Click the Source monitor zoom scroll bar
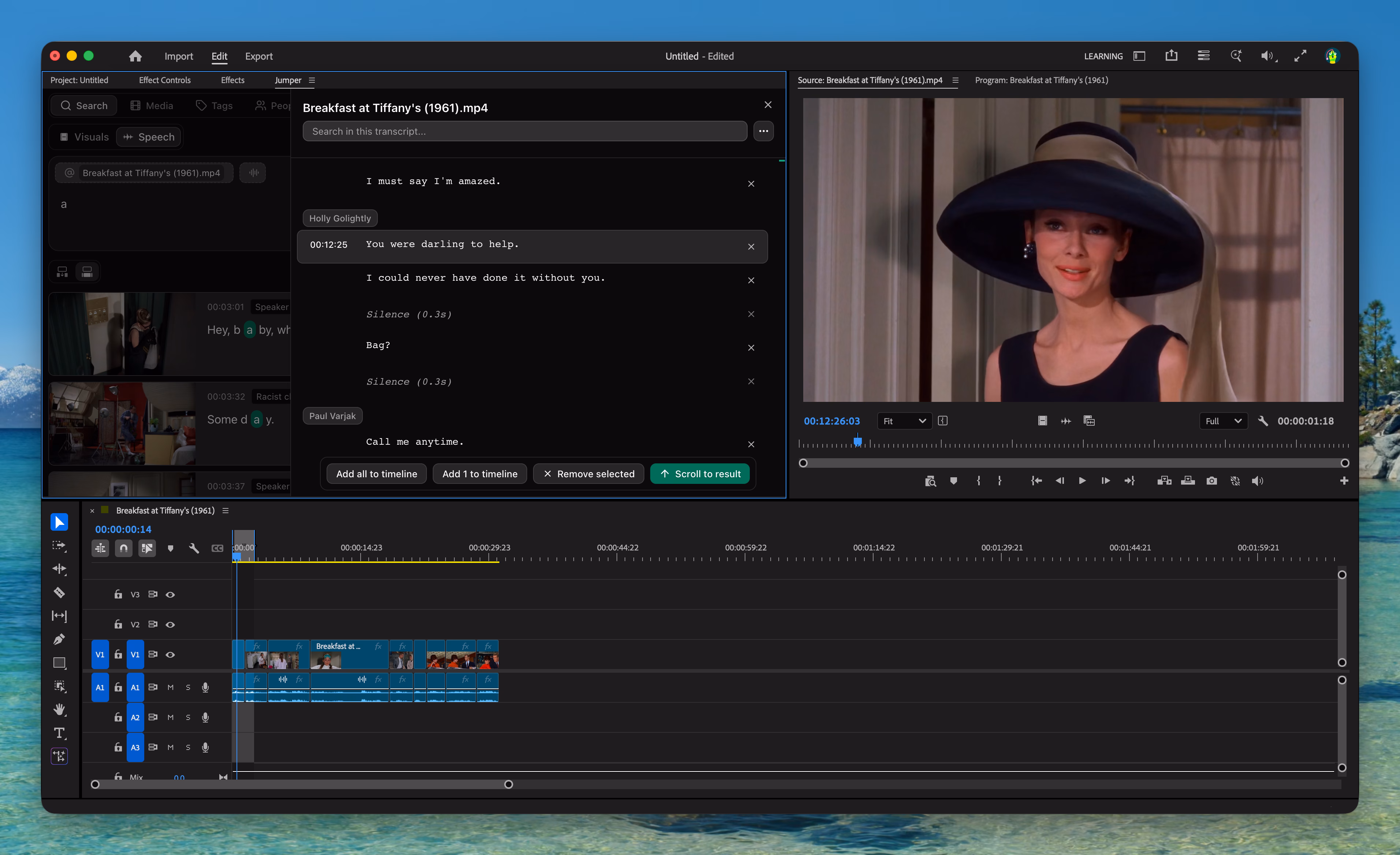Screen dimensions: 1400x855 point(1074,463)
